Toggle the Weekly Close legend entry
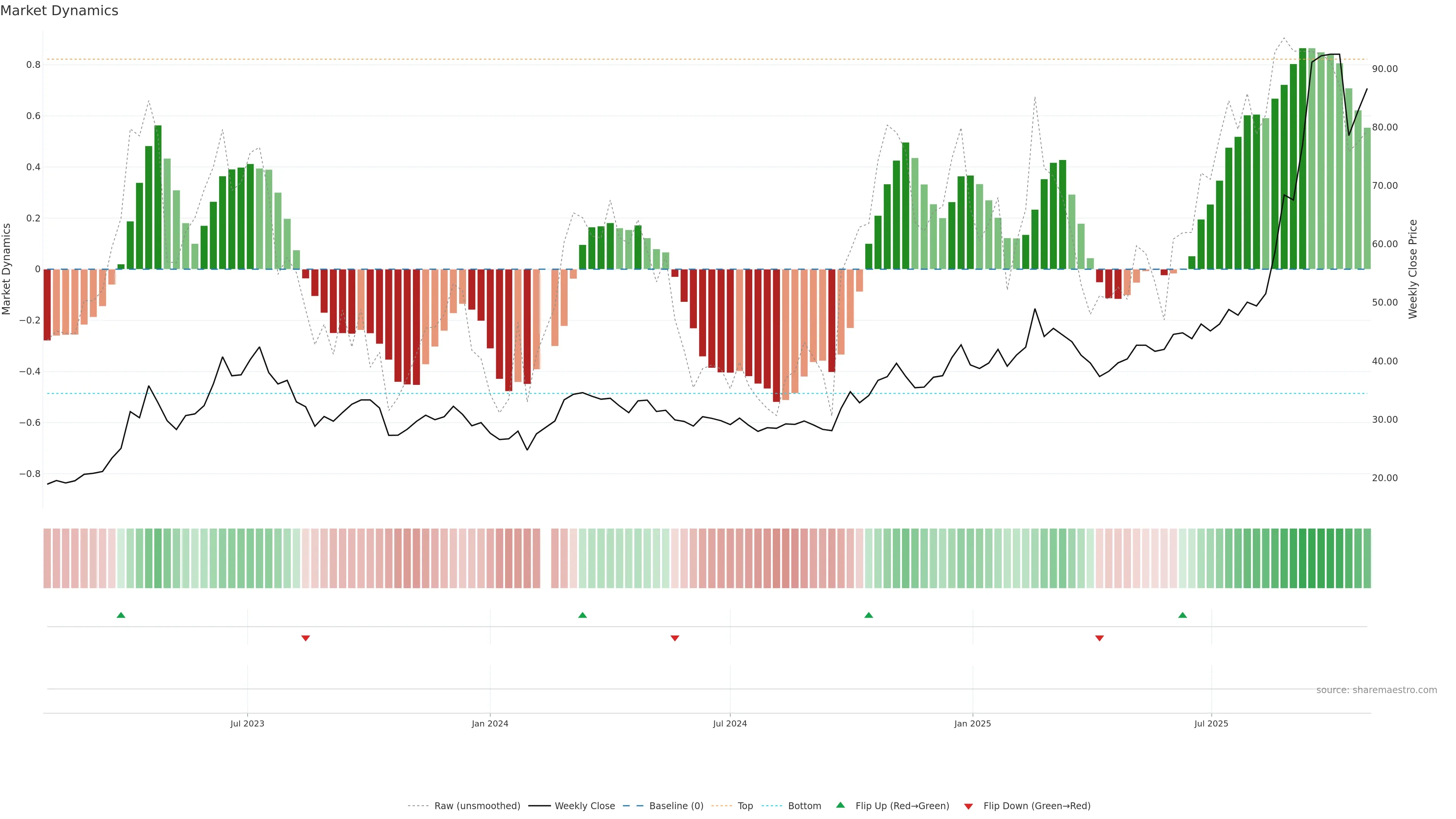 584,806
